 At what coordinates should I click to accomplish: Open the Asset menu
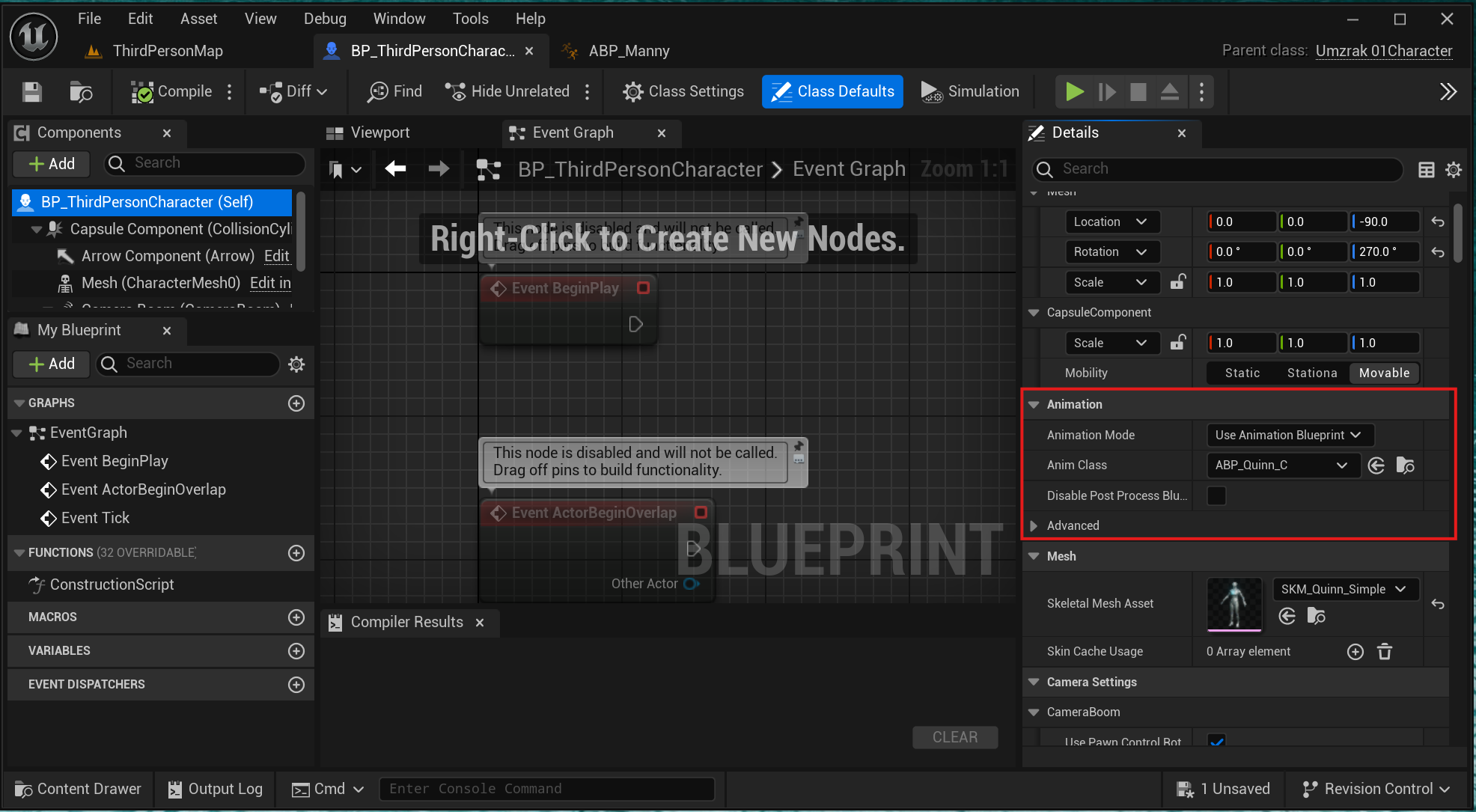click(x=198, y=19)
